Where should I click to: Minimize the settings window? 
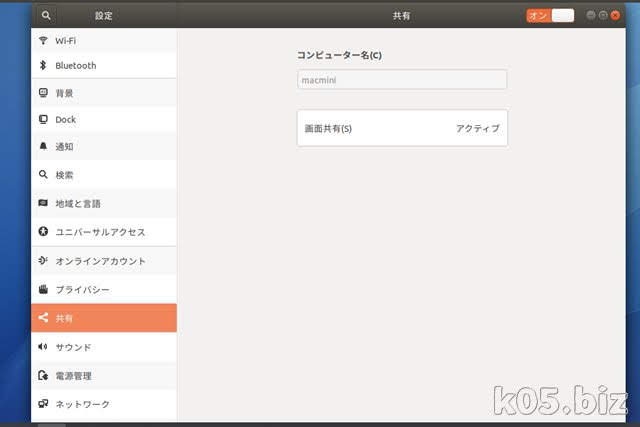[x=591, y=15]
